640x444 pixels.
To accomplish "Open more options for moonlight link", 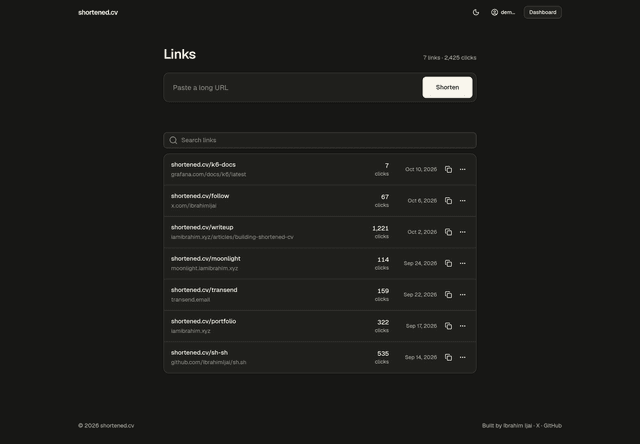I will [462, 263].
